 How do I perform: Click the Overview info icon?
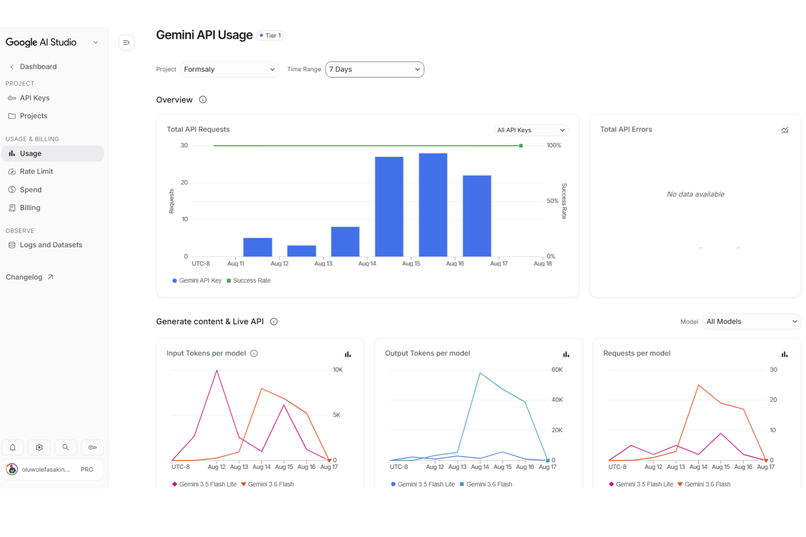203,100
